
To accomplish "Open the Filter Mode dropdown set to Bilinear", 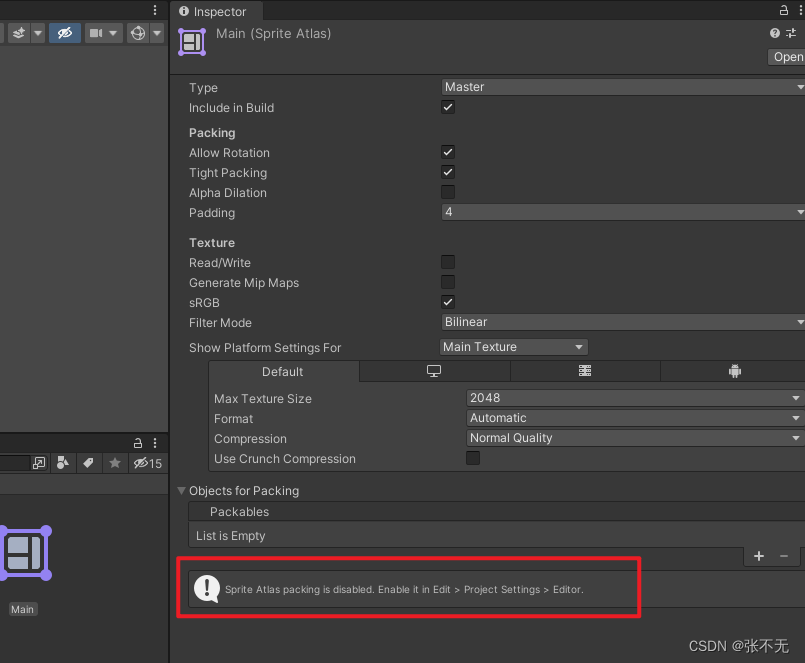I will click(623, 322).
